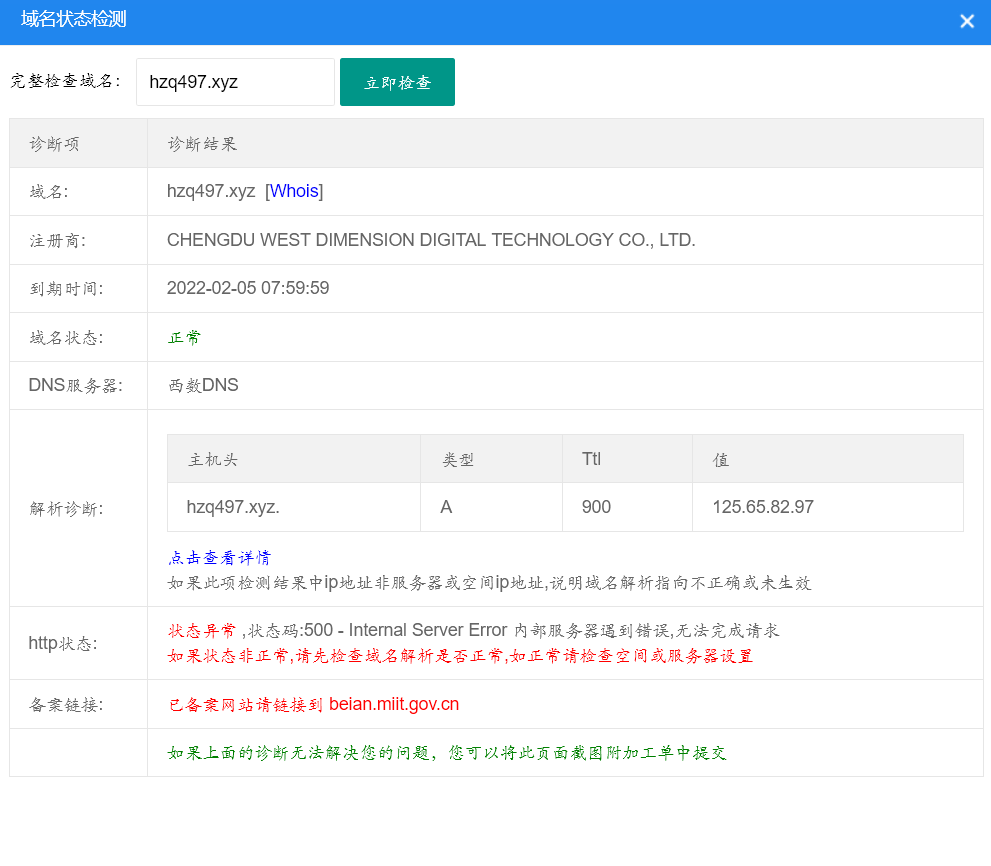Click the 域名 row label
991x866 pixels.
click(x=49, y=192)
